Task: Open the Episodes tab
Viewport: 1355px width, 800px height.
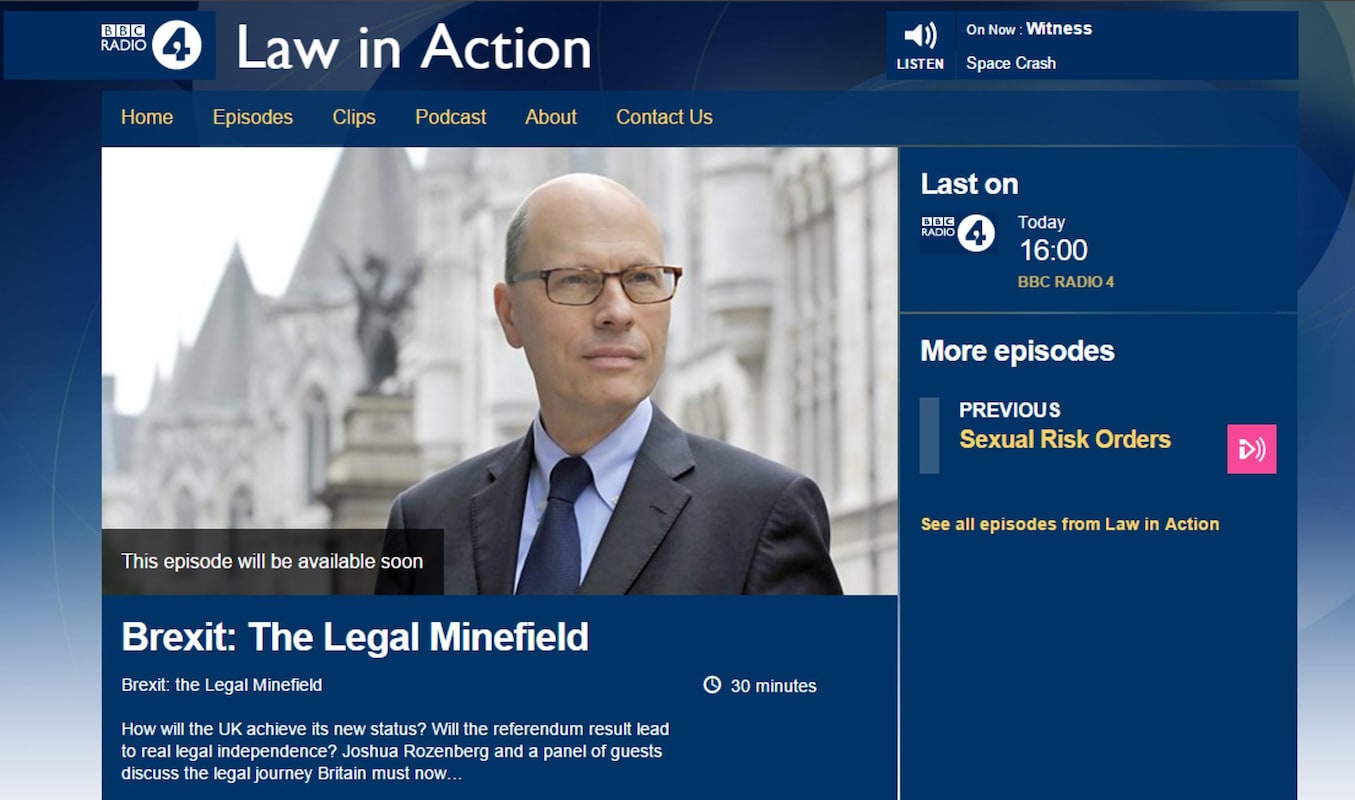Action: [x=253, y=117]
